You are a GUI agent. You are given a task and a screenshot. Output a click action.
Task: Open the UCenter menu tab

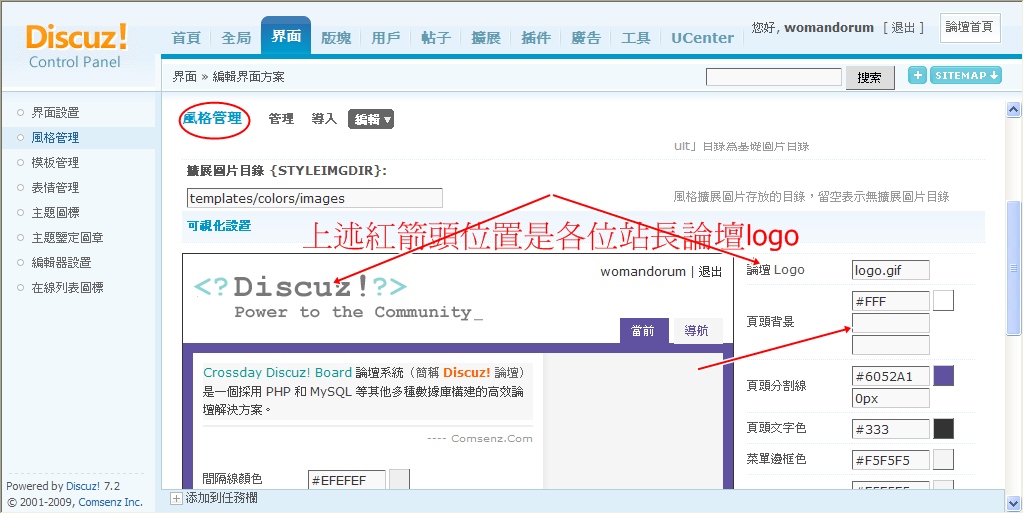[x=703, y=38]
